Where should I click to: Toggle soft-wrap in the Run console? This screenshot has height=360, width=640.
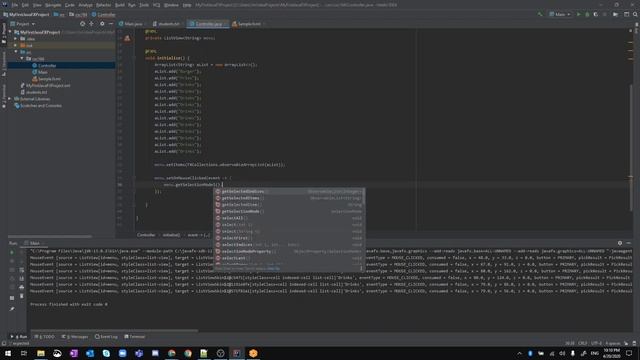point(22,270)
